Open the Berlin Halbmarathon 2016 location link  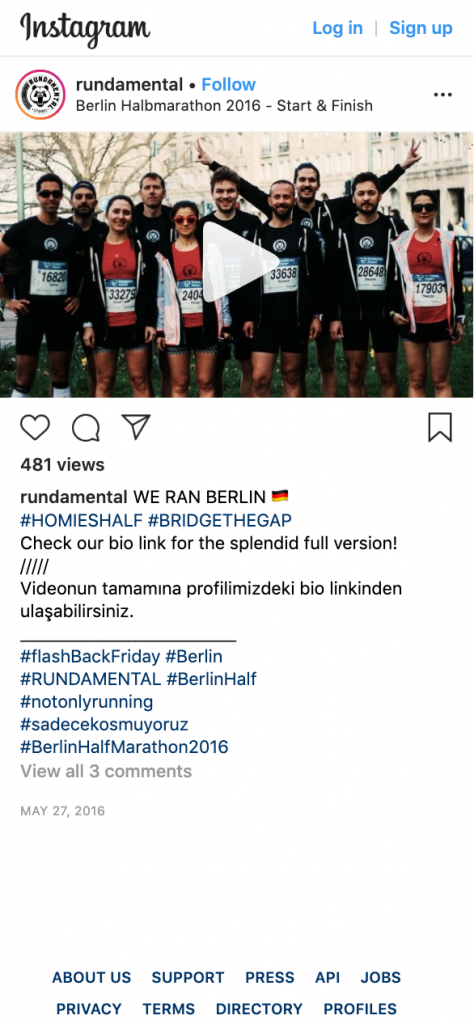pyautogui.click(x=225, y=106)
